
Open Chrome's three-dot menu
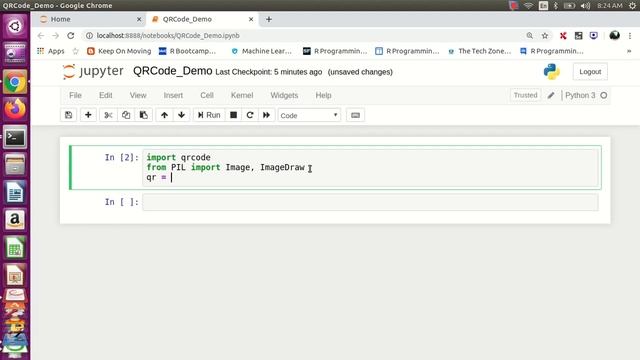(630, 36)
